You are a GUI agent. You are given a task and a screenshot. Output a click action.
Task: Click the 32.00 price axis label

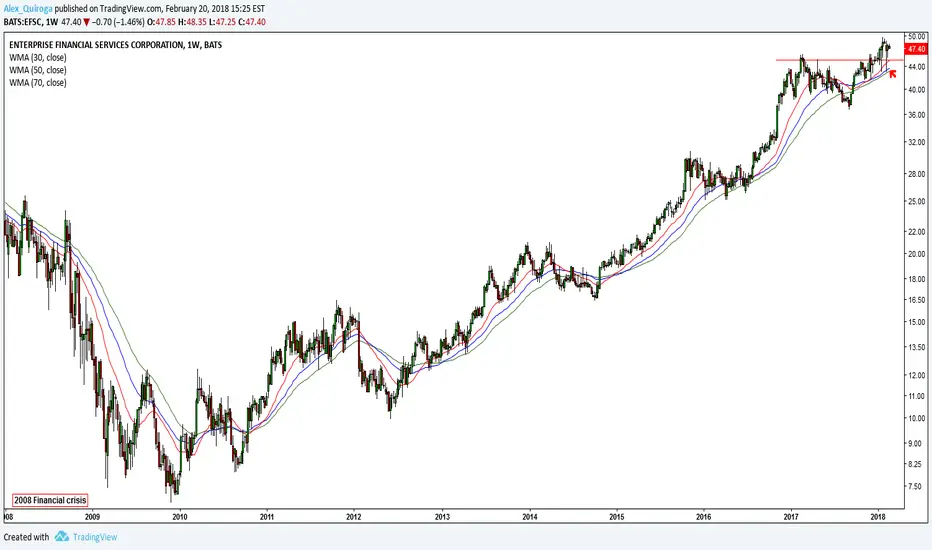[x=917, y=143]
